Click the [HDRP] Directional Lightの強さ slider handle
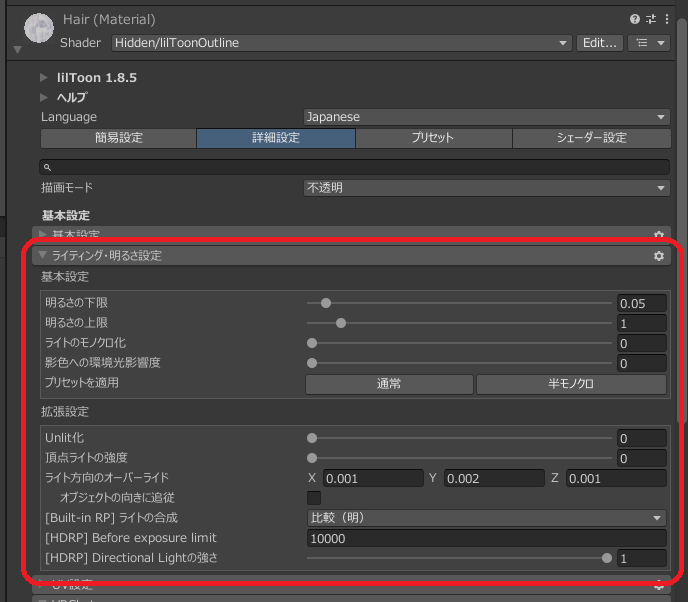688x602 pixels. click(x=607, y=558)
